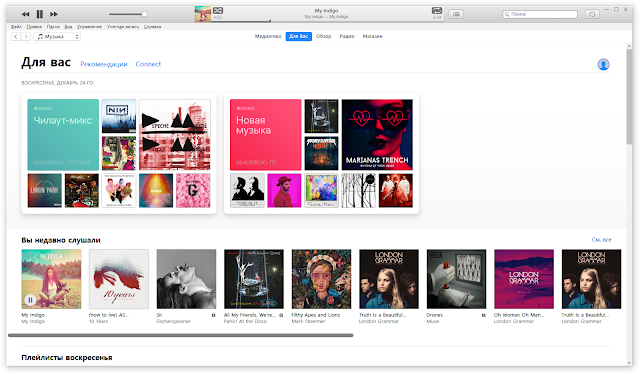Switch to the Радио tab
The width and height of the screenshot is (640, 374).
[x=347, y=36]
